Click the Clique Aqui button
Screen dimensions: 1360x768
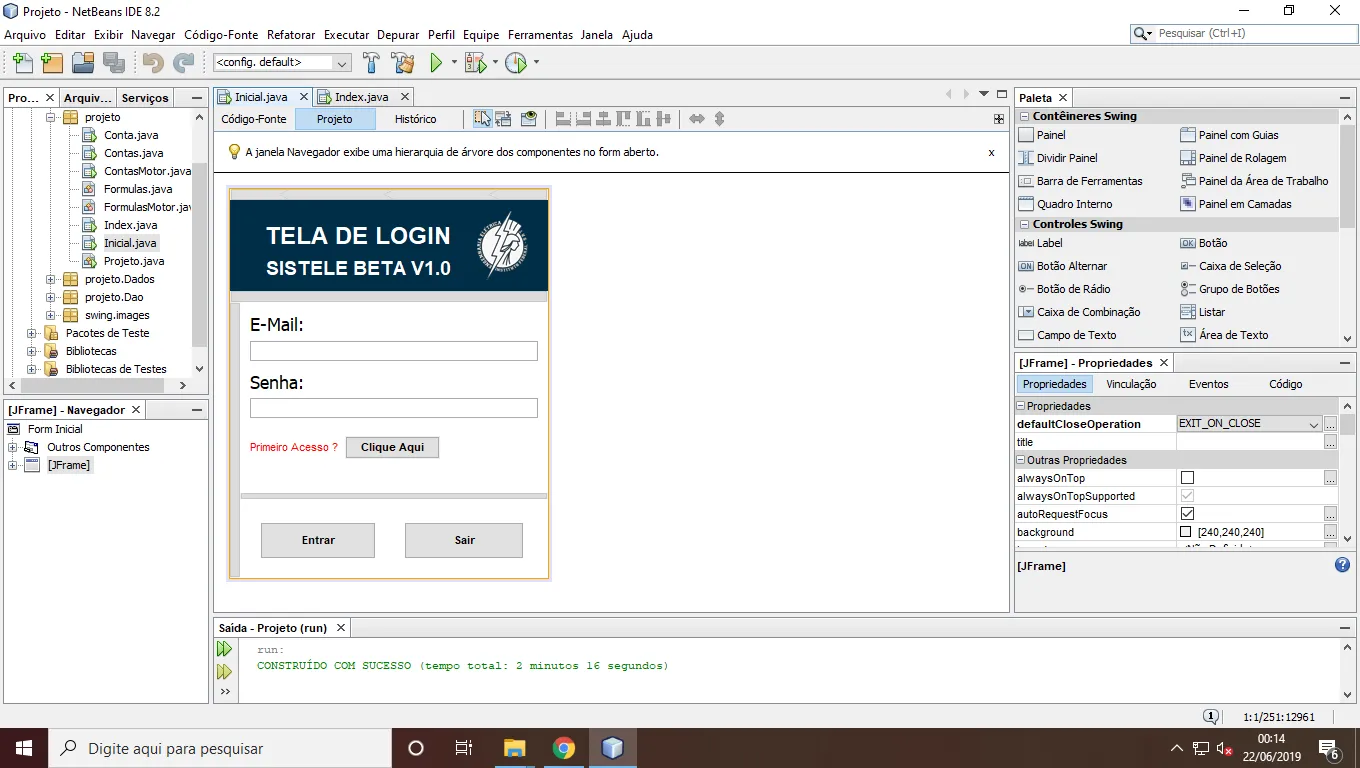392,447
